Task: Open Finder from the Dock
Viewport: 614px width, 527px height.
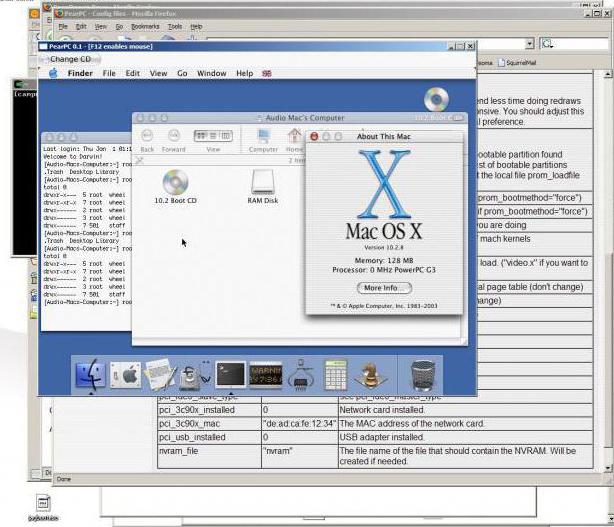Action: (90, 374)
